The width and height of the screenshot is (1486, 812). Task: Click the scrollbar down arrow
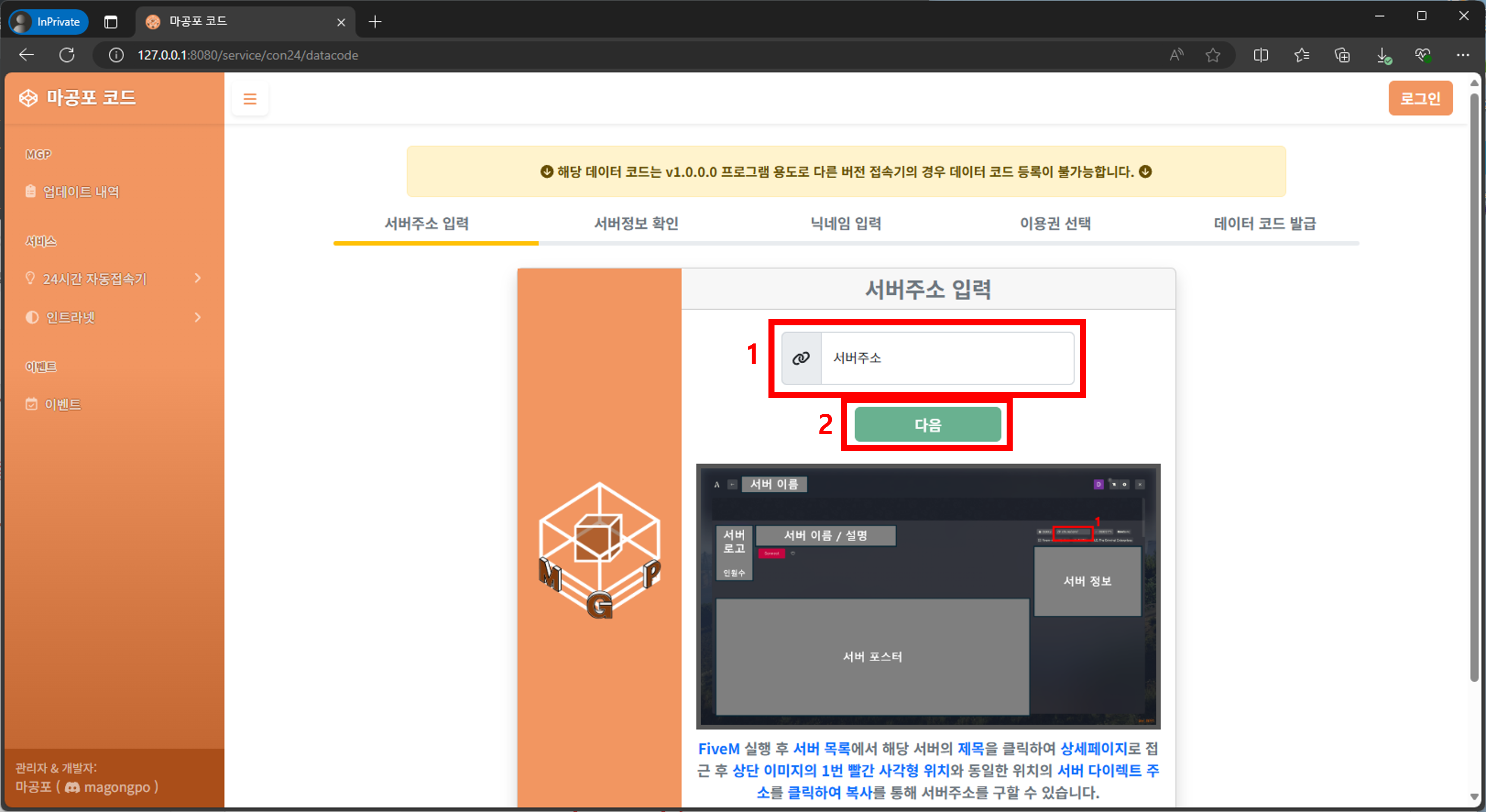1474,797
